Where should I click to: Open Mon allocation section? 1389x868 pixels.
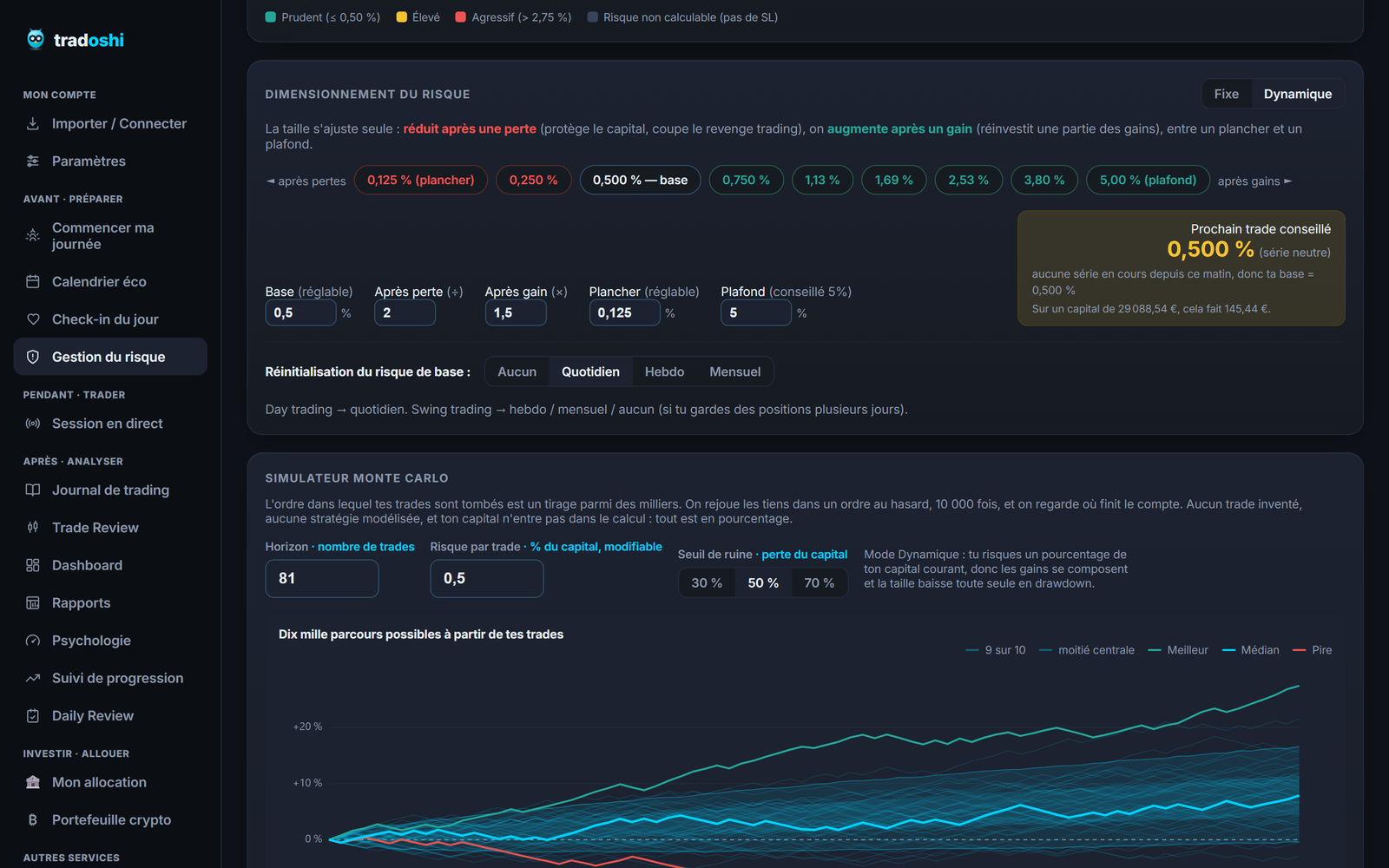pyautogui.click(x=110, y=782)
